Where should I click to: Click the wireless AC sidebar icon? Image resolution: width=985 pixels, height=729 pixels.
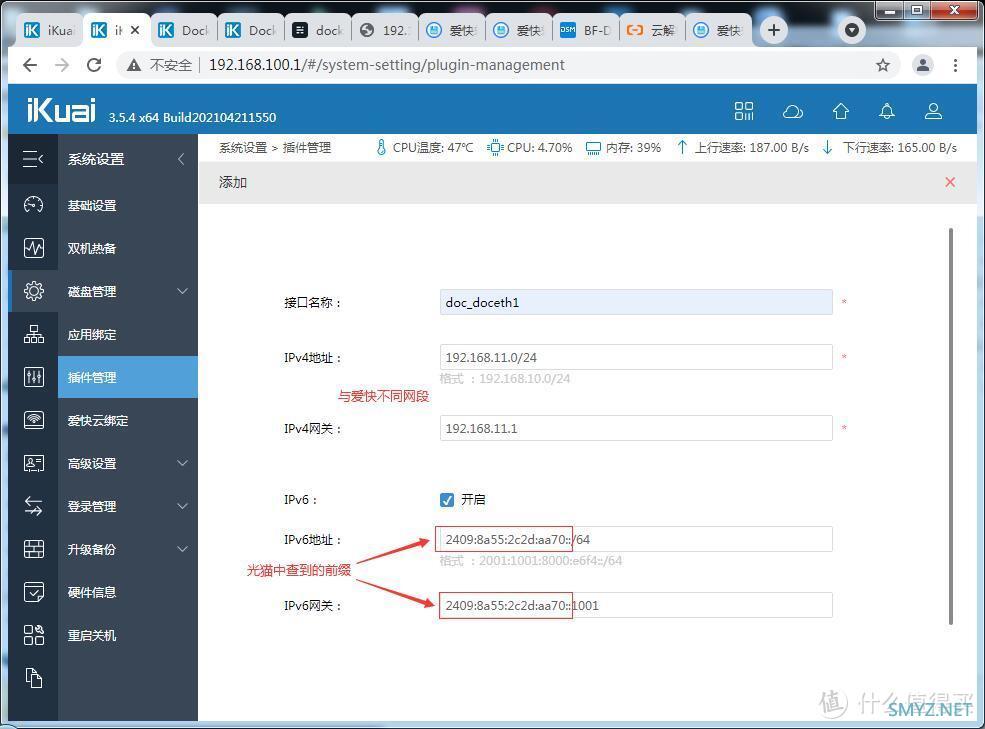[33, 420]
